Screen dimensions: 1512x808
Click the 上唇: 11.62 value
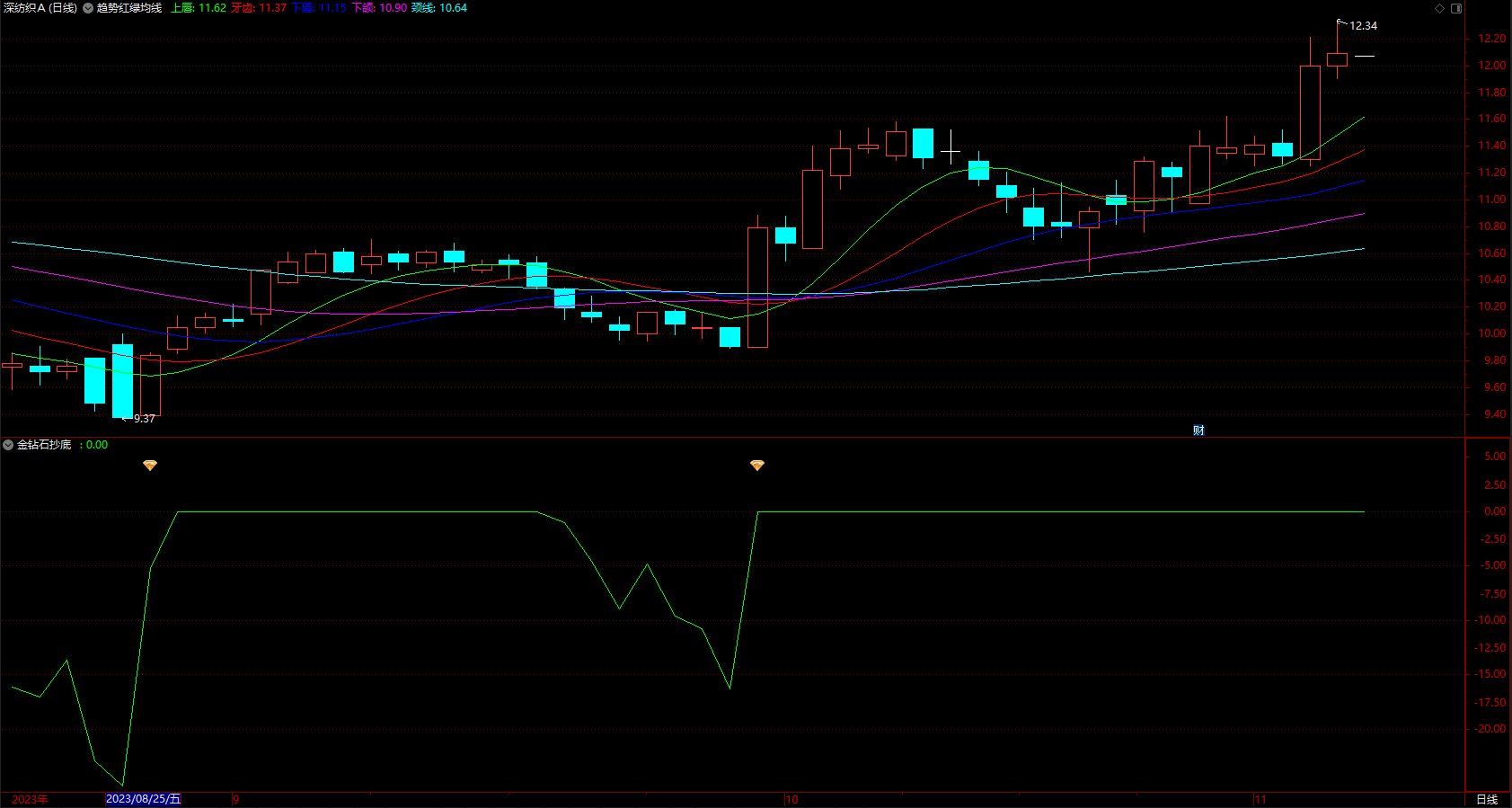click(199, 8)
